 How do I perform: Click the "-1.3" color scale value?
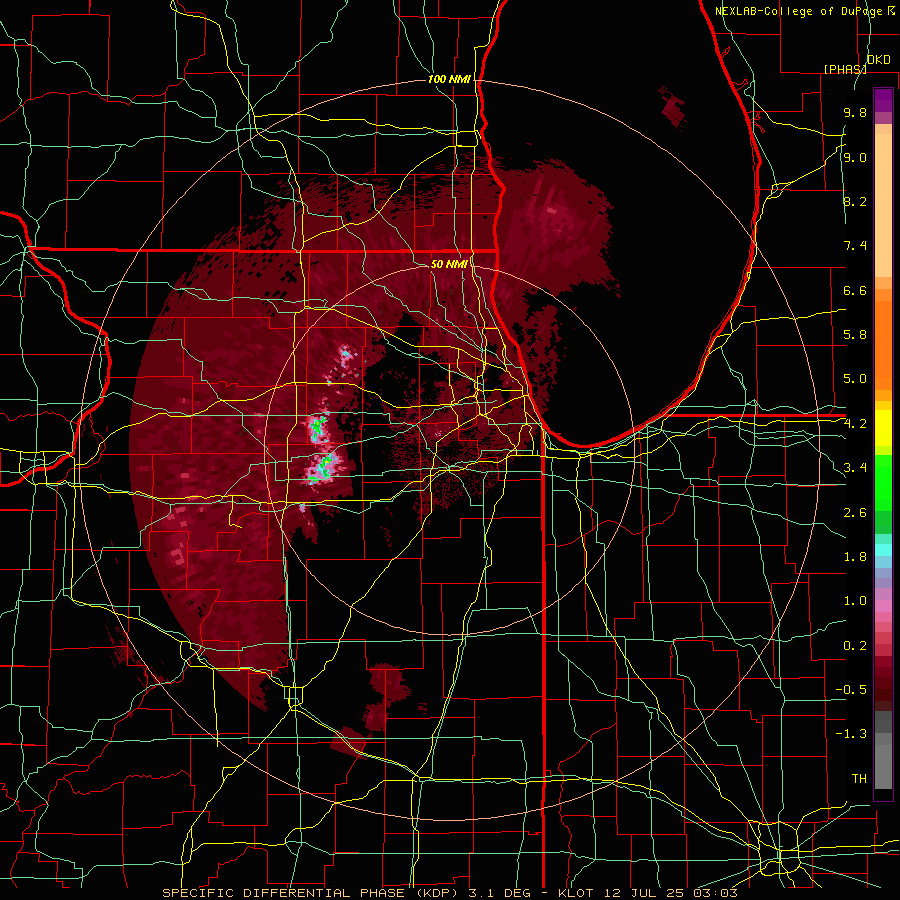coord(851,734)
